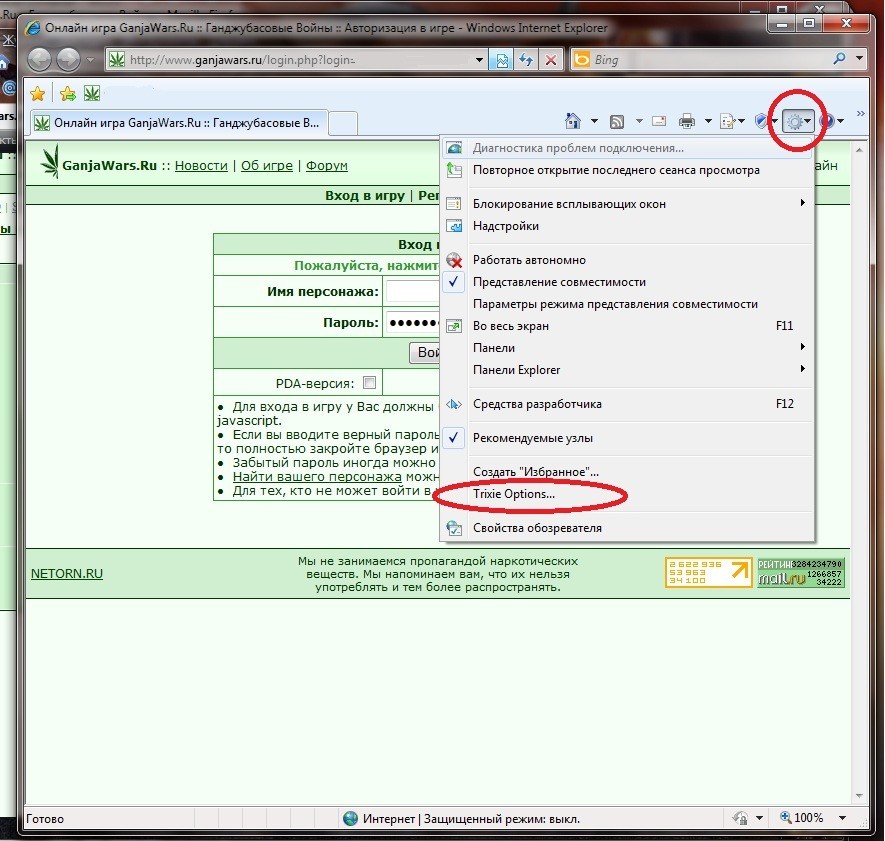
Task: Select Надстройки menu entry
Action: click(x=626, y=226)
